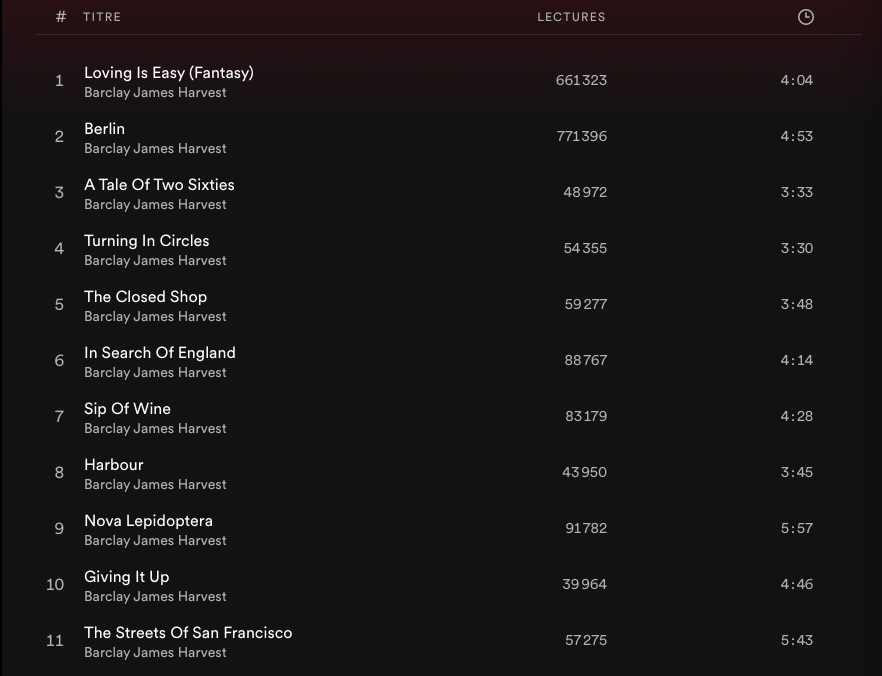882x676 pixels.
Task: Open the song titled Berlin
Action: click(x=105, y=129)
